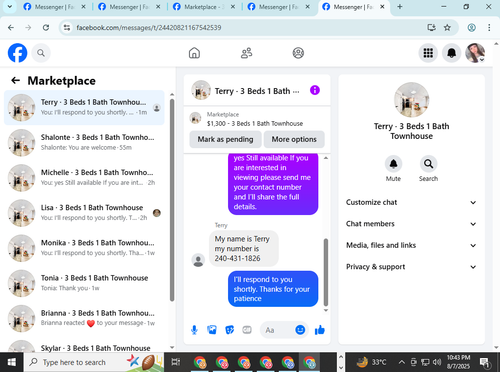Record a voice clip with microphone icon
This screenshot has height=372, width=500.
coord(194,330)
